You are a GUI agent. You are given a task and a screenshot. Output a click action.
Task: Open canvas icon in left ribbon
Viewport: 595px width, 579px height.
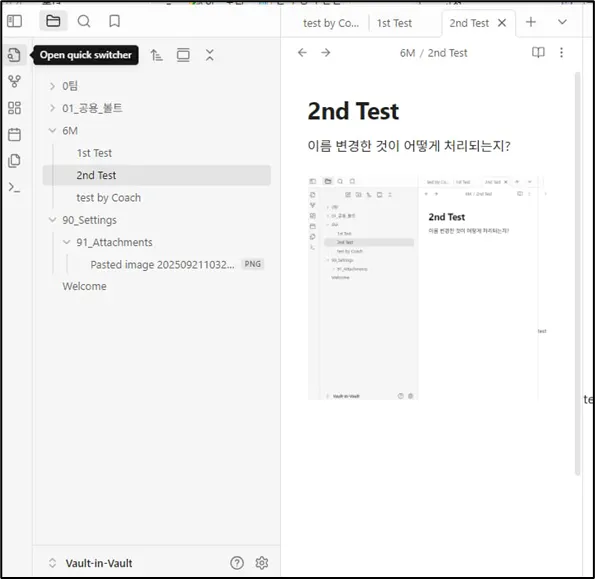tap(14, 108)
